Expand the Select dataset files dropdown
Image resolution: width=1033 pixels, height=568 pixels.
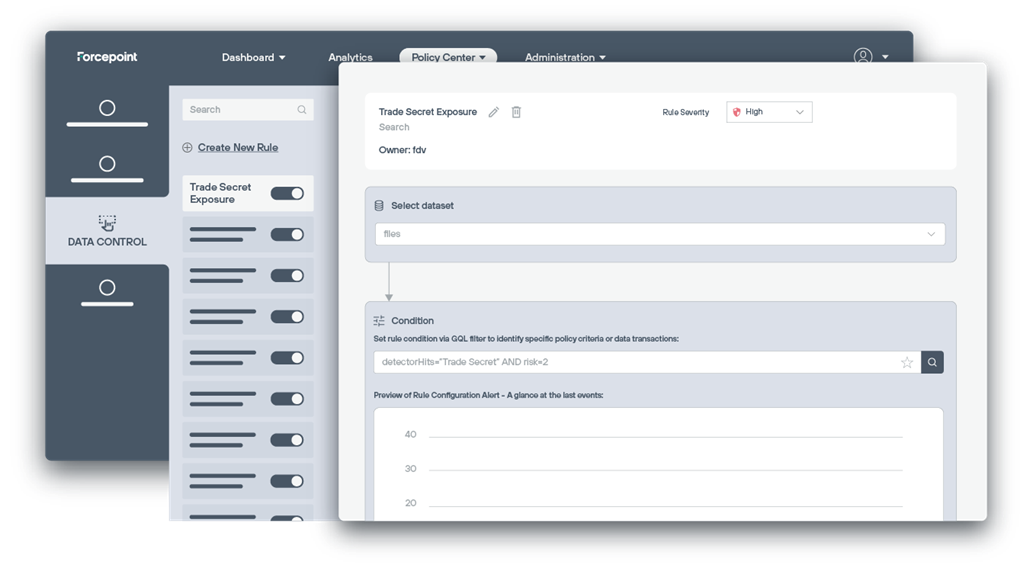pos(659,234)
